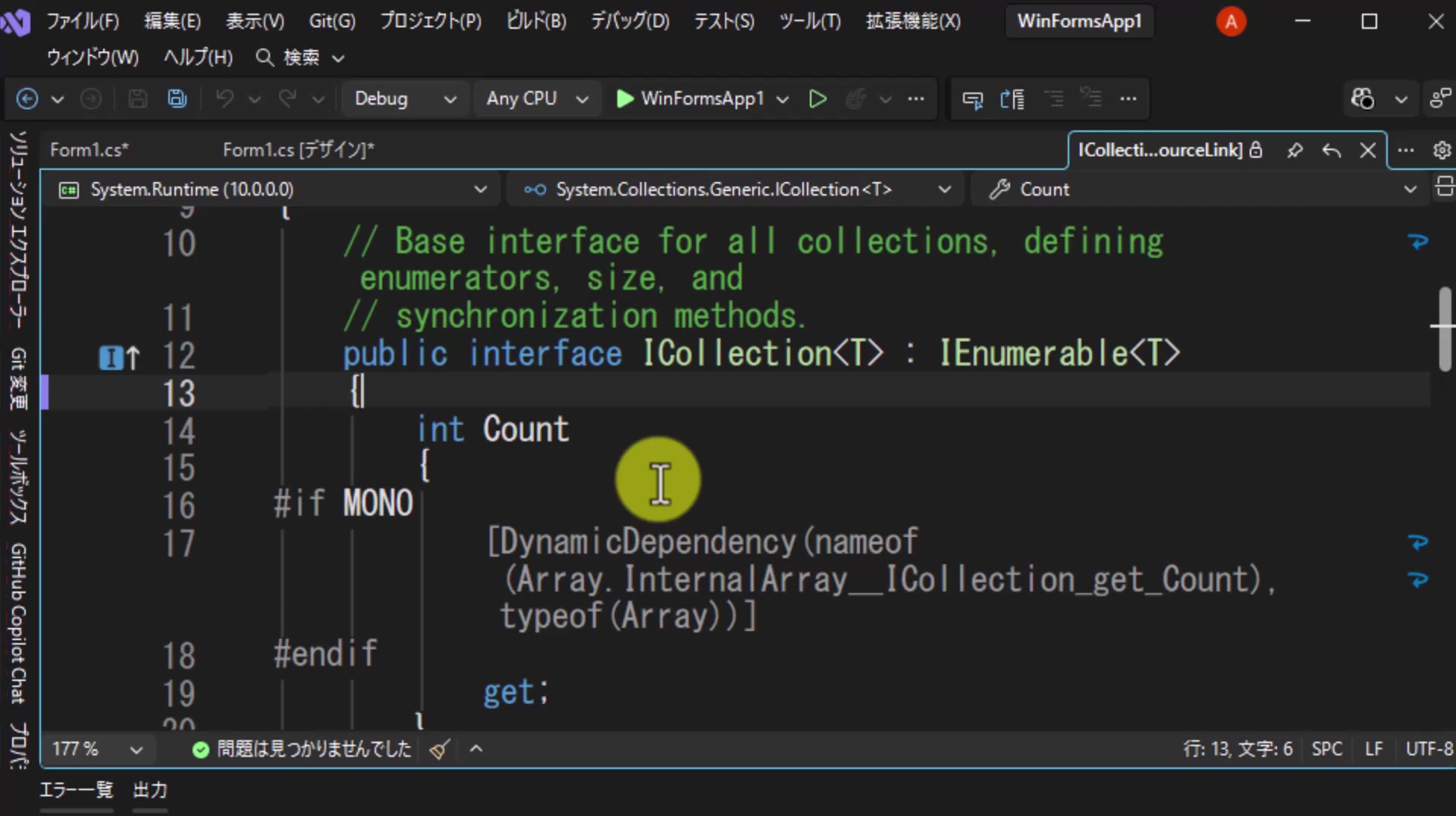Pin the ICollection SourceLink tab
This screenshot has width=1456, height=816.
point(1294,150)
